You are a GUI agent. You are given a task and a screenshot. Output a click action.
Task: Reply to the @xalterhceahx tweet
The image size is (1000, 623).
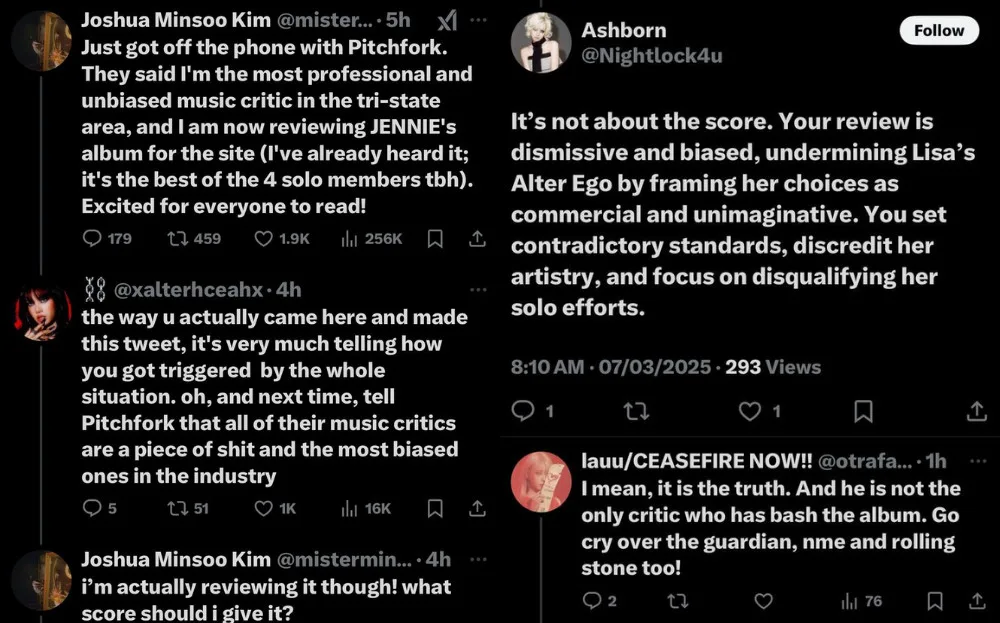93,508
